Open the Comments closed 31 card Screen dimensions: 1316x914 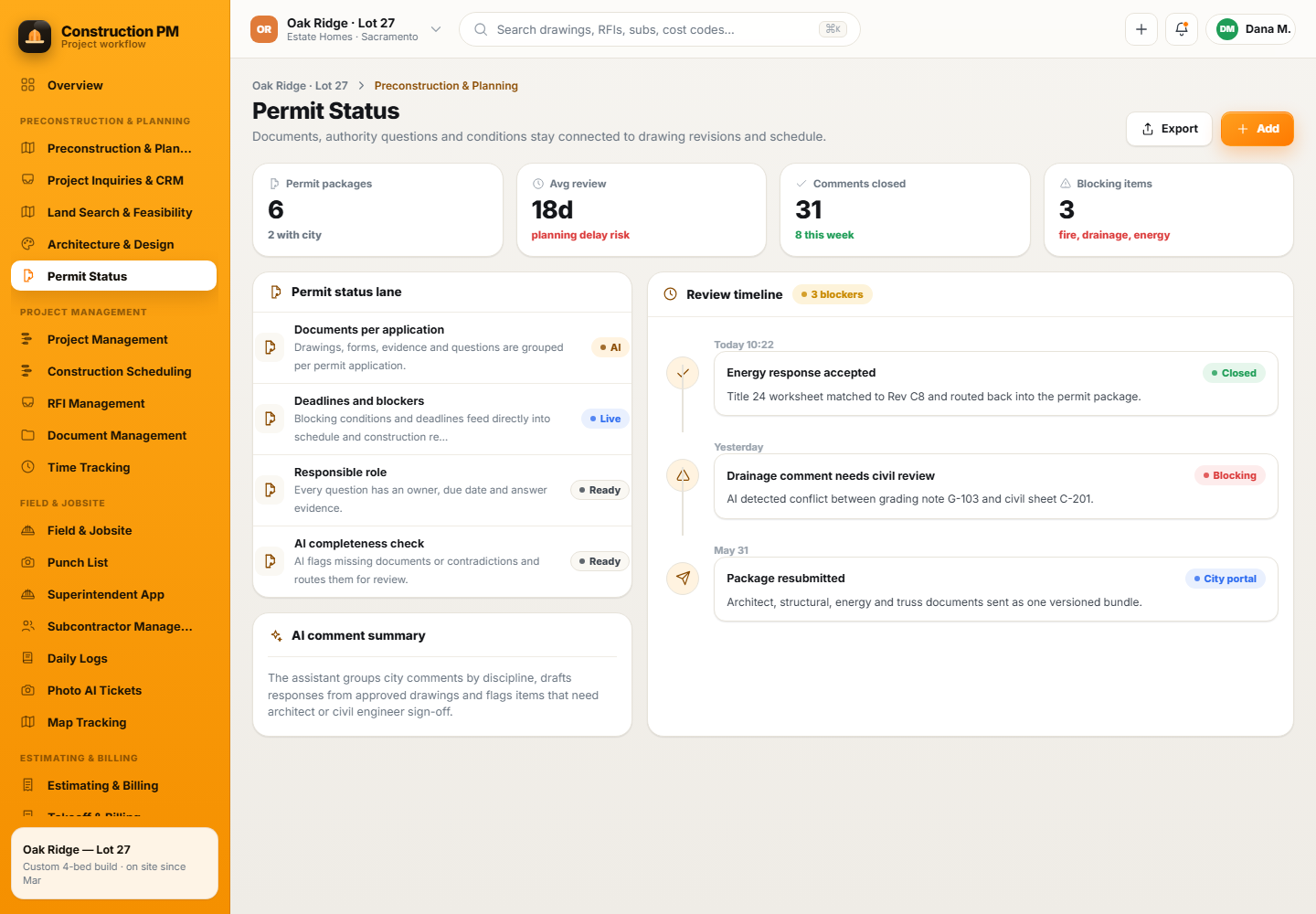click(905, 210)
